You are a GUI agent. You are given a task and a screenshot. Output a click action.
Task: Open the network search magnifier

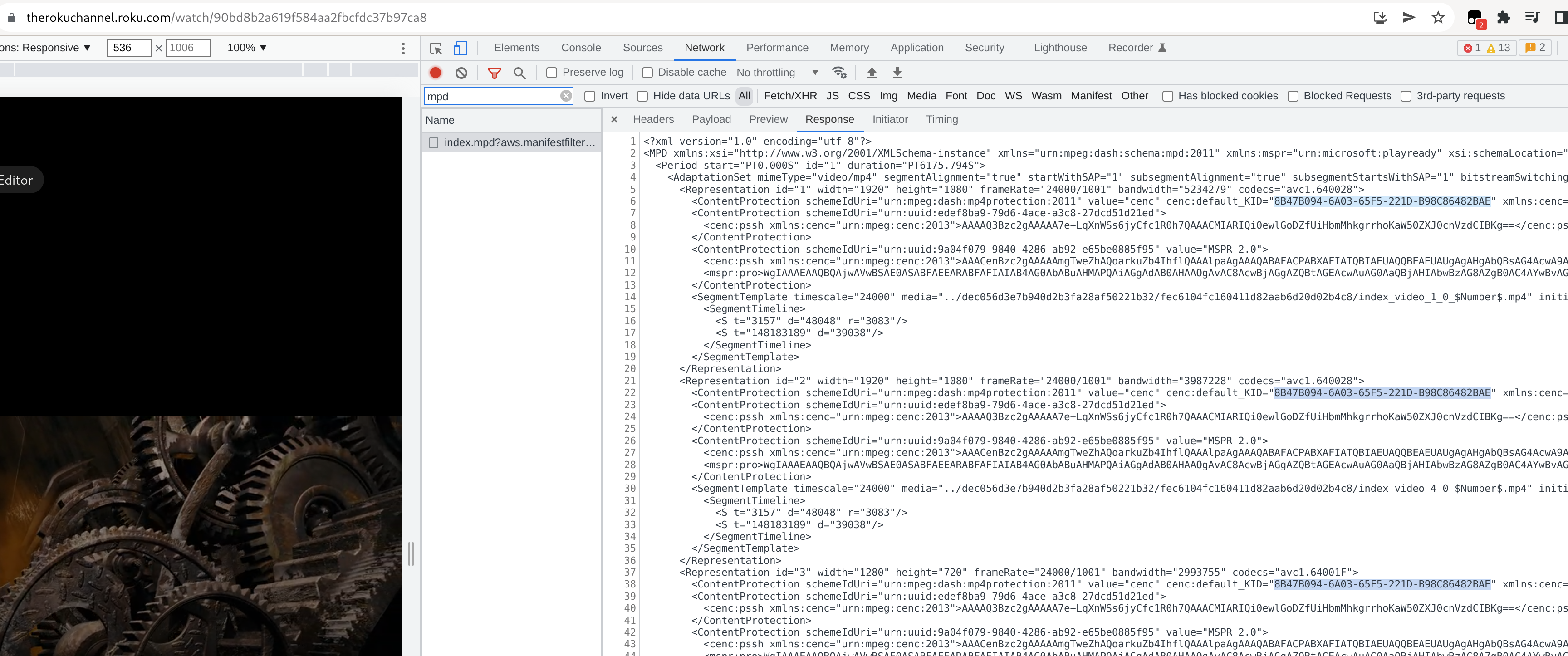click(519, 73)
